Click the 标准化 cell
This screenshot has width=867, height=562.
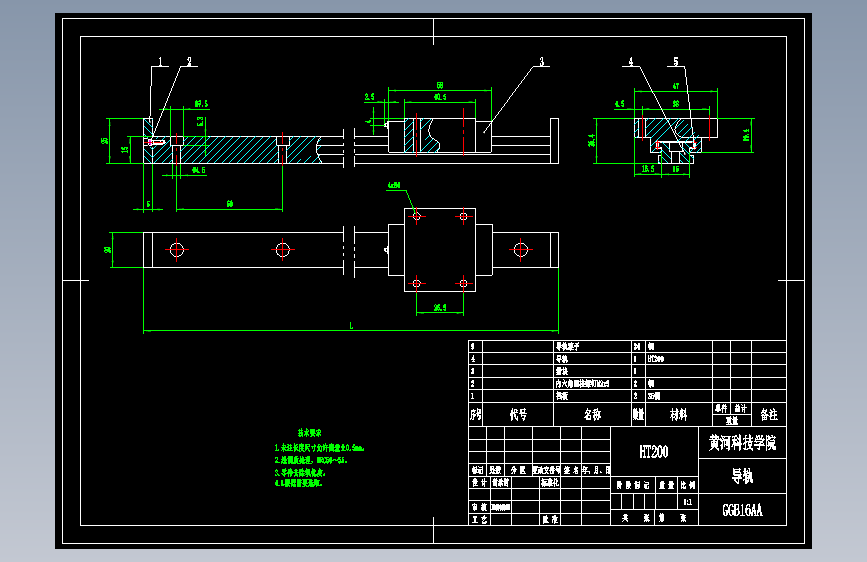[550, 482]
